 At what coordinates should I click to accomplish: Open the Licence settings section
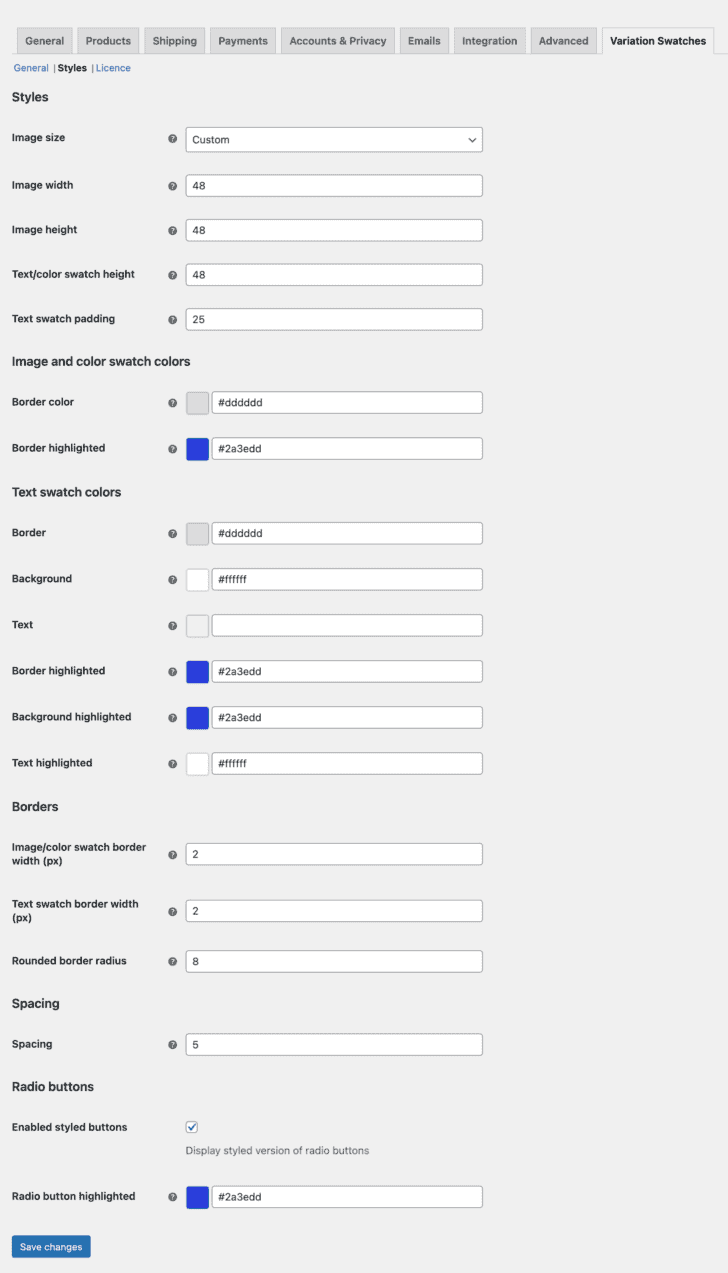click(113, 67)
